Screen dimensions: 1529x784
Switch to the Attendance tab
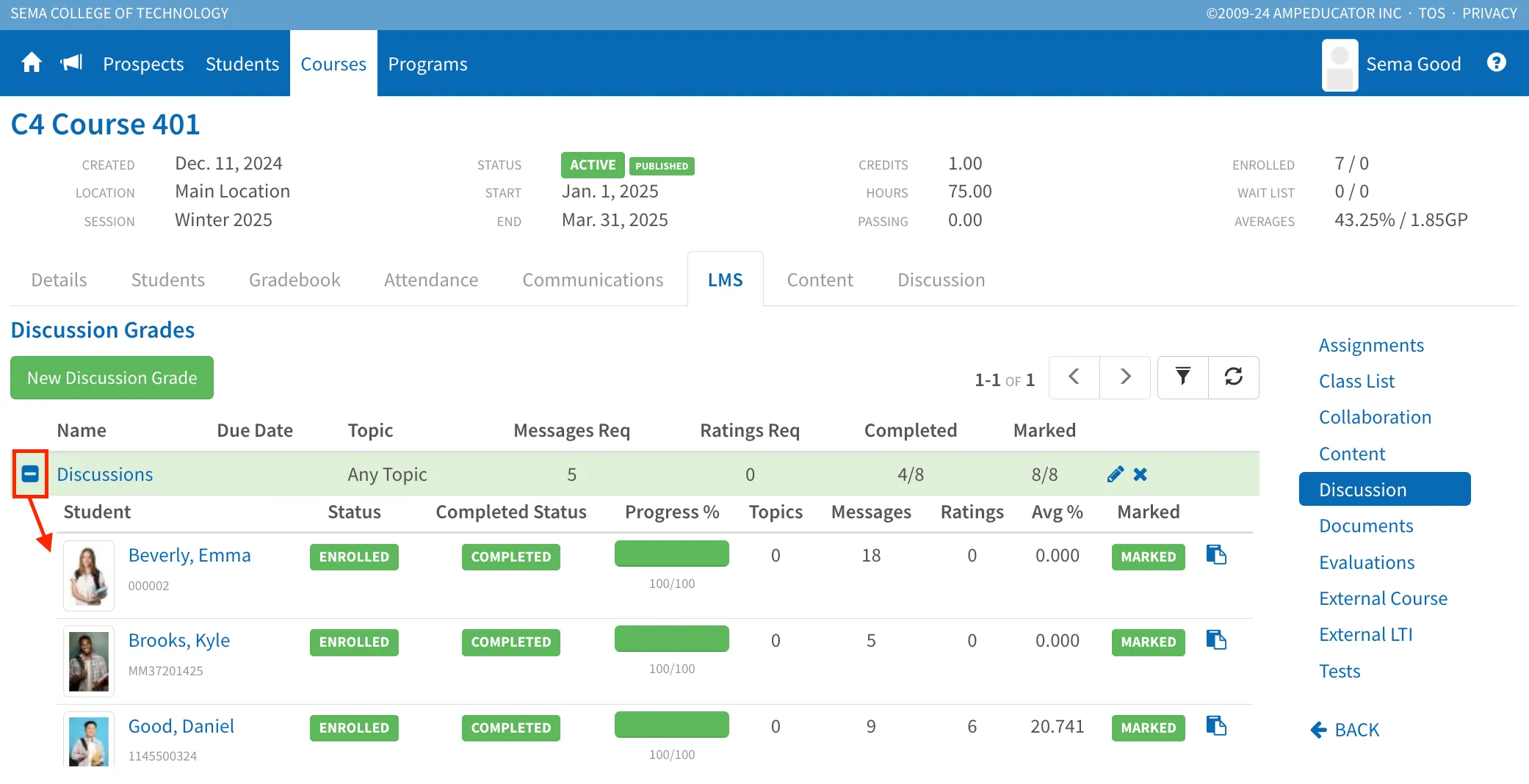click(431, 280)
